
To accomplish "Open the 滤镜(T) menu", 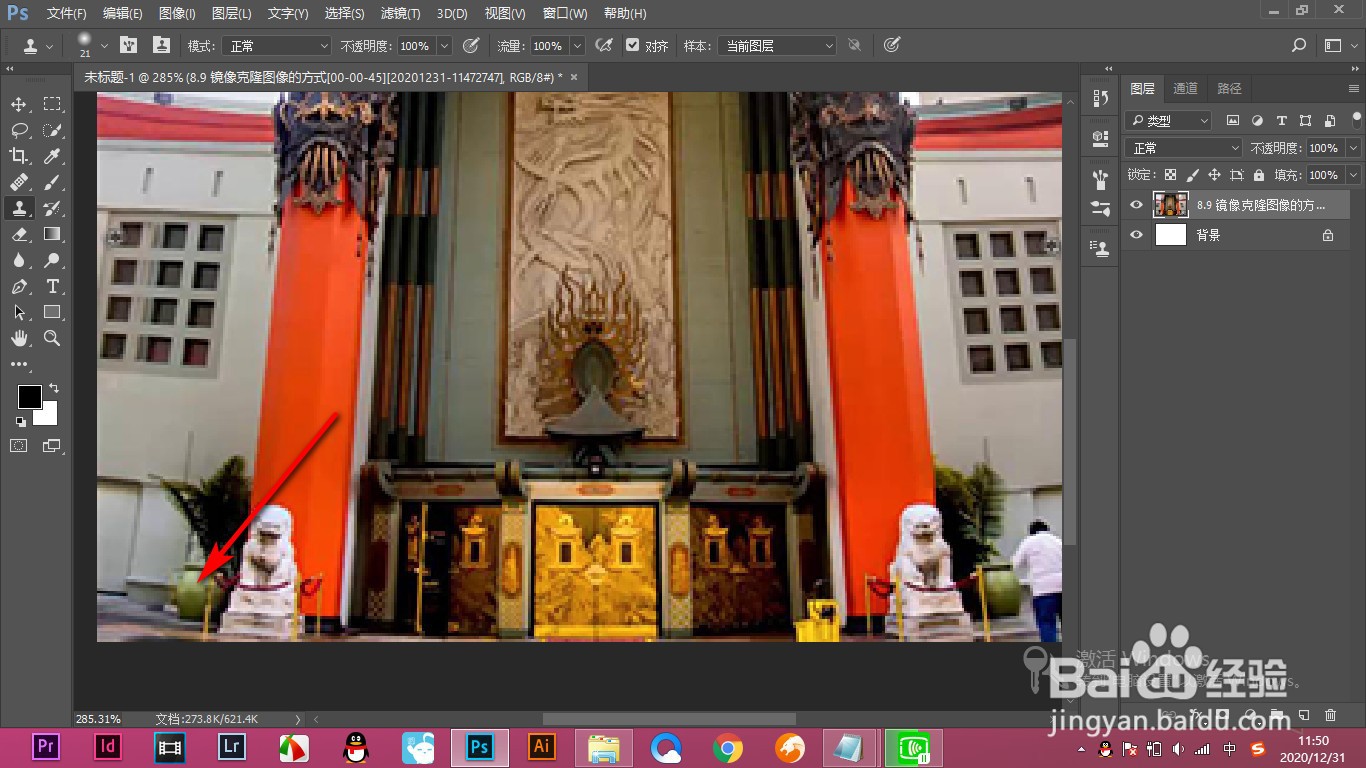I will click(401, 14).
